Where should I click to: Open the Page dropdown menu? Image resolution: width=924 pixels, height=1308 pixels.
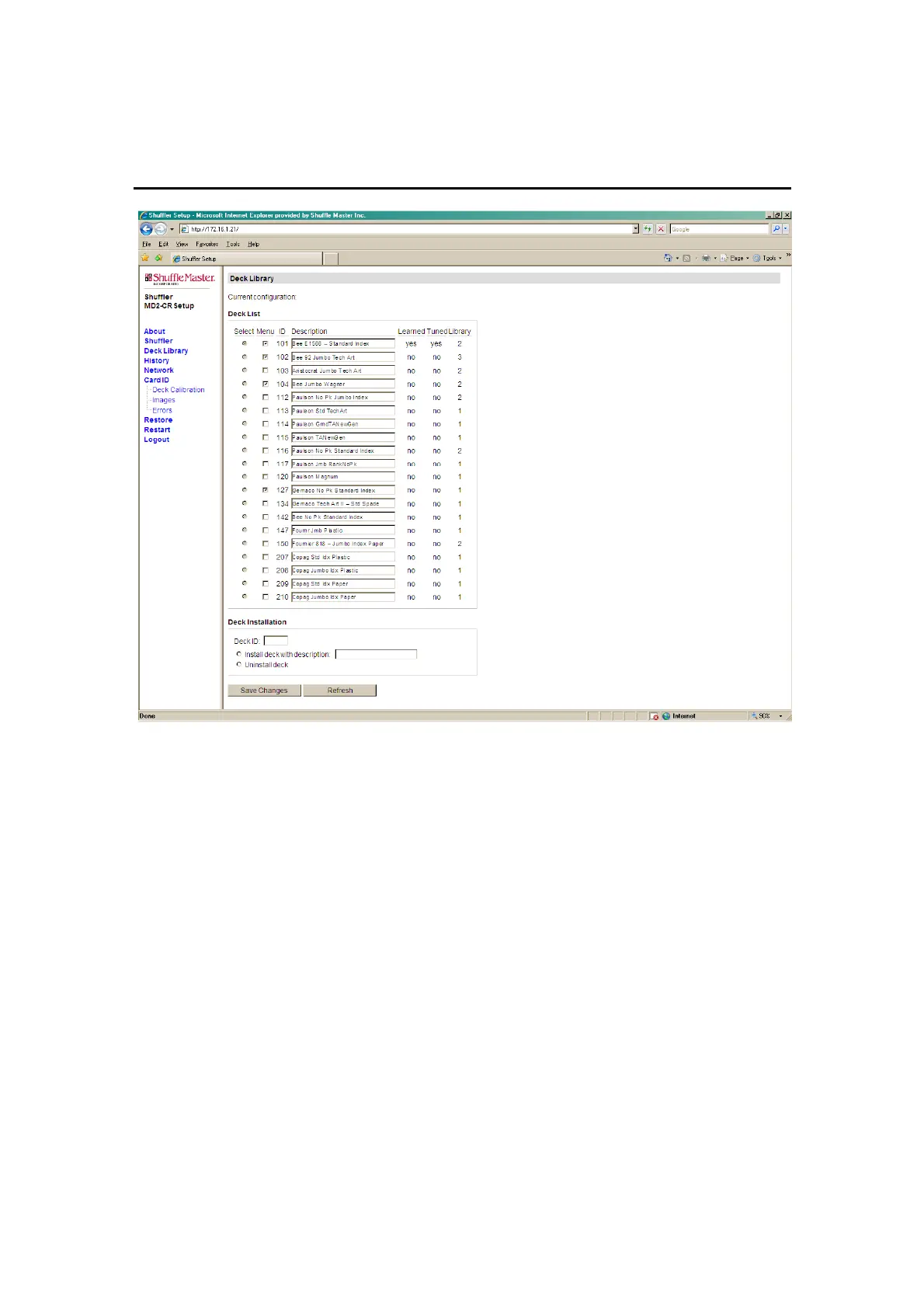click(735, 258)
